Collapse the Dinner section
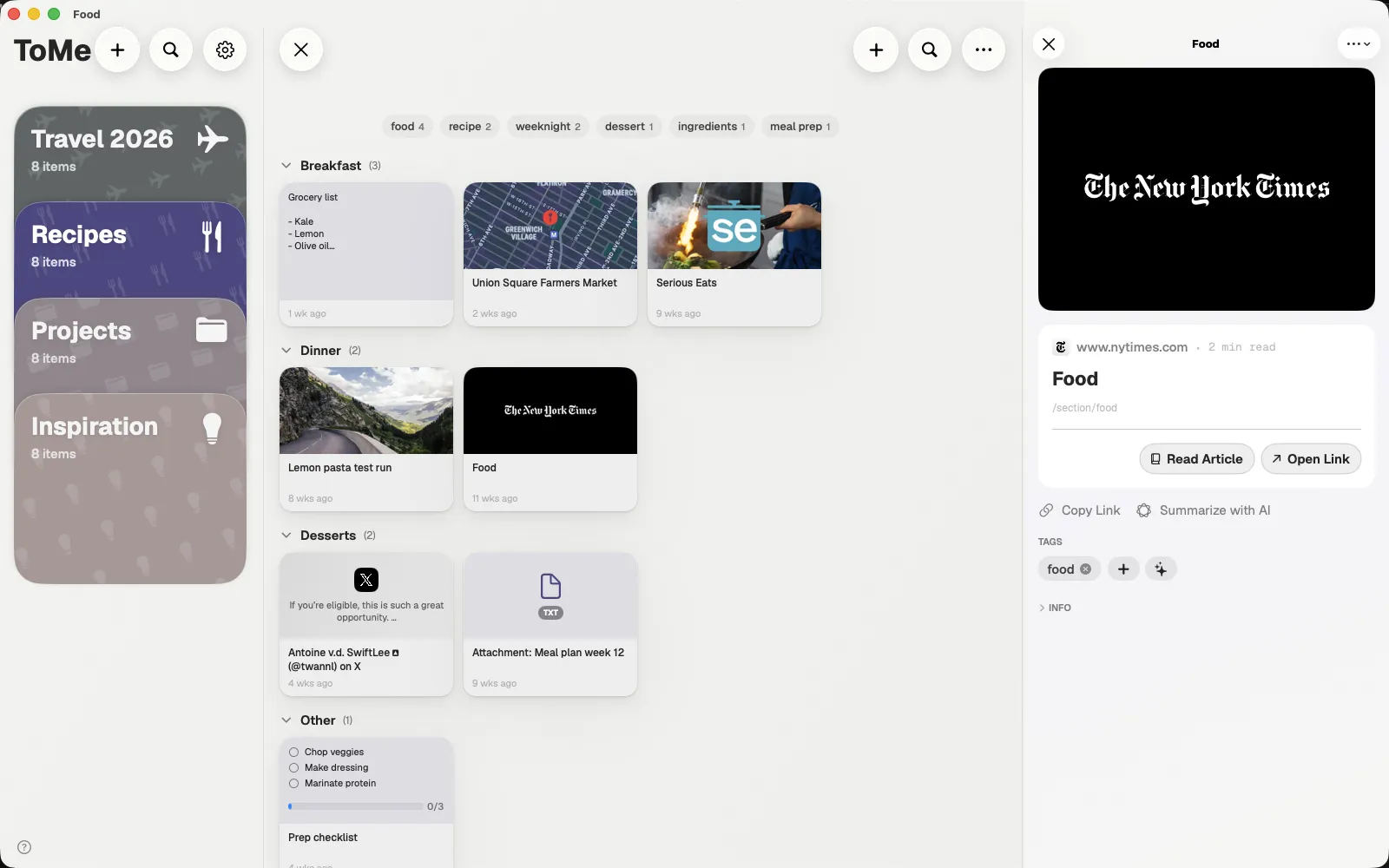 coord(286,351)
